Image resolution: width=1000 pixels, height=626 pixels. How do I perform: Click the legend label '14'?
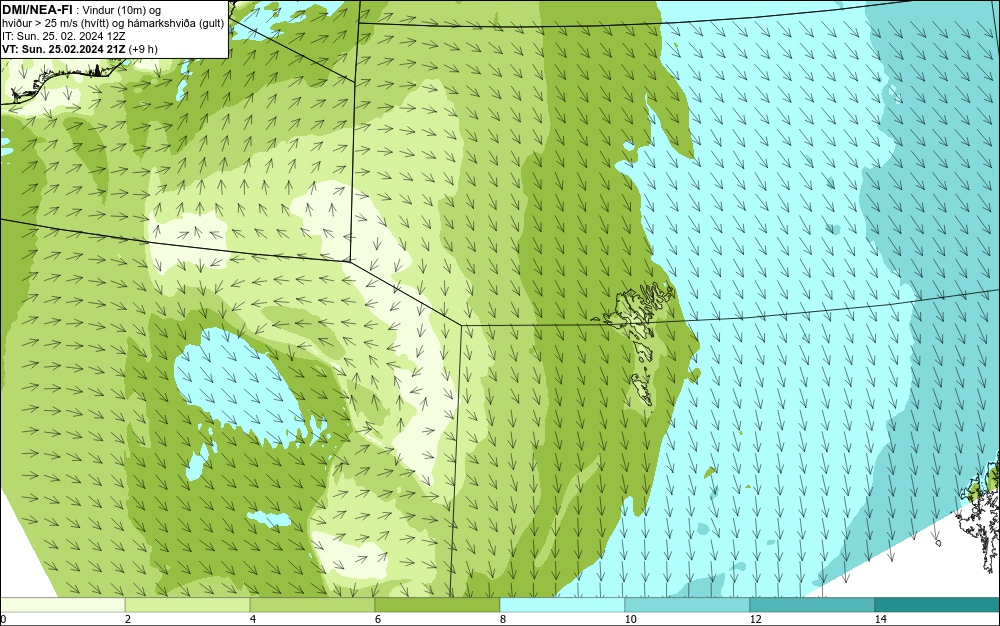(881, 619)
